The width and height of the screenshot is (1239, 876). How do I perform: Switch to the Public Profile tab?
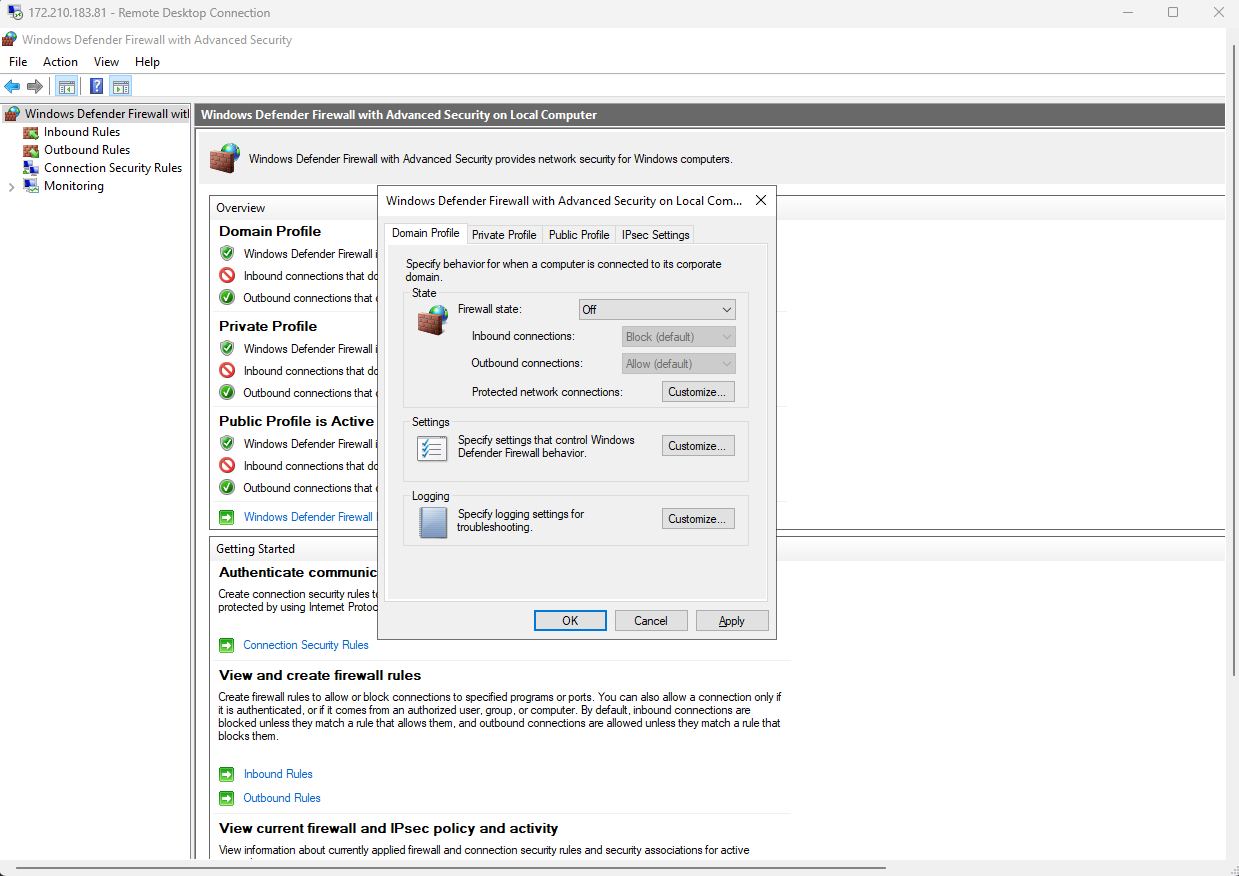pos(579,235)
